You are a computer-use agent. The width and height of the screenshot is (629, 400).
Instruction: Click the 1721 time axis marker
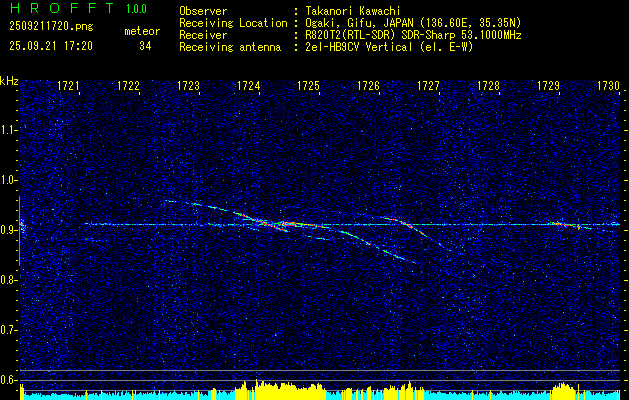click(69, 86)
